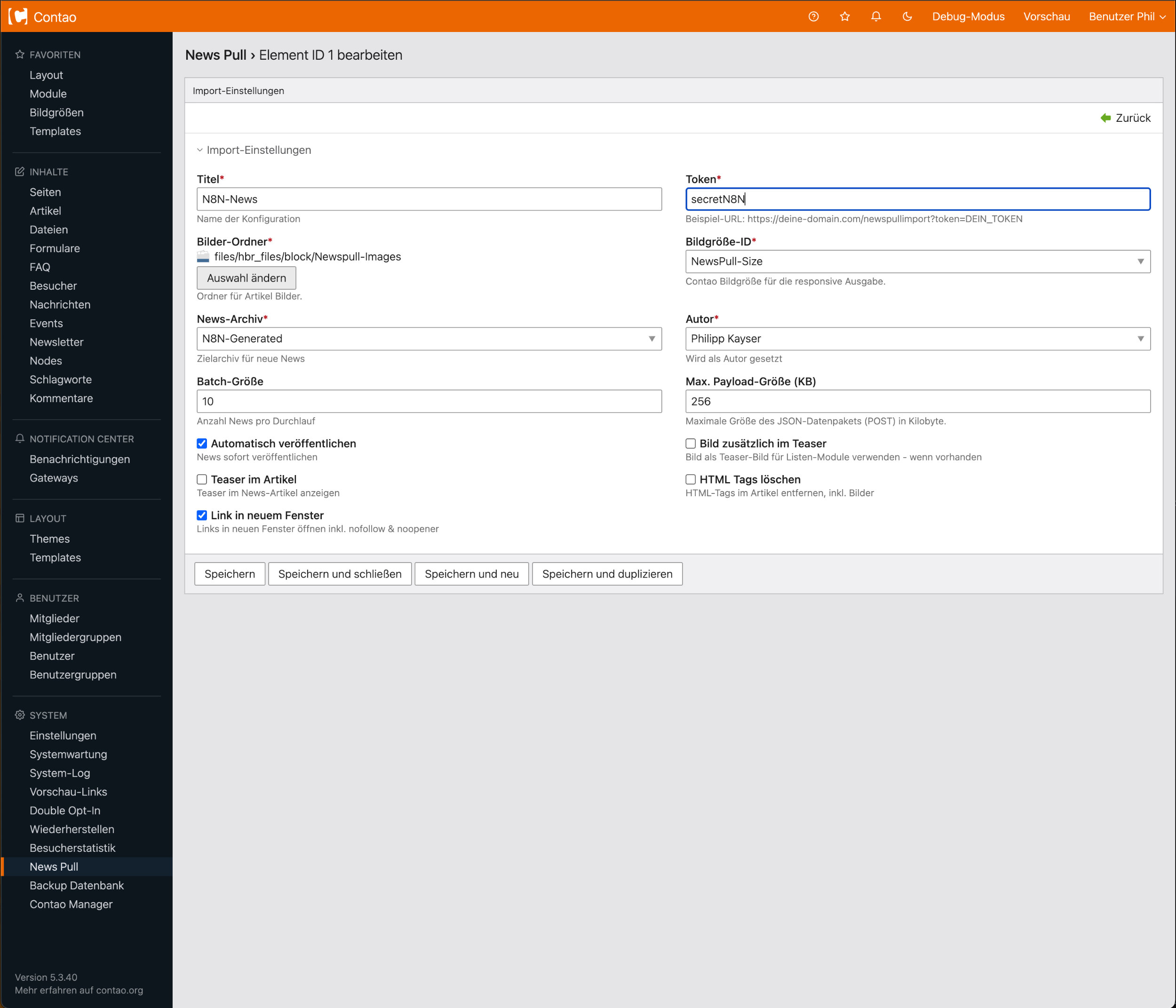The image size is (1176, 1008).
Task: Toggle dark mode moon icon
Action: point(907,16)
